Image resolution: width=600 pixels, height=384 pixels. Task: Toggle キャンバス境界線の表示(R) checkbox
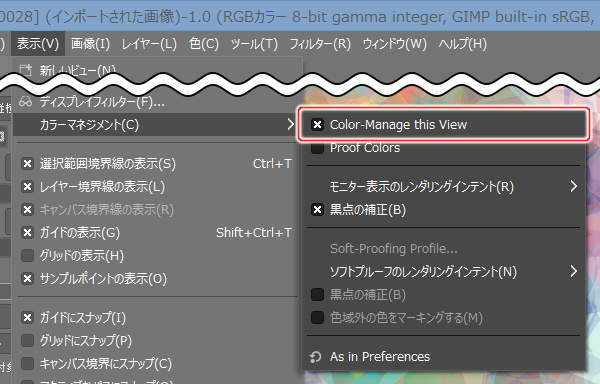pos(28,210)
